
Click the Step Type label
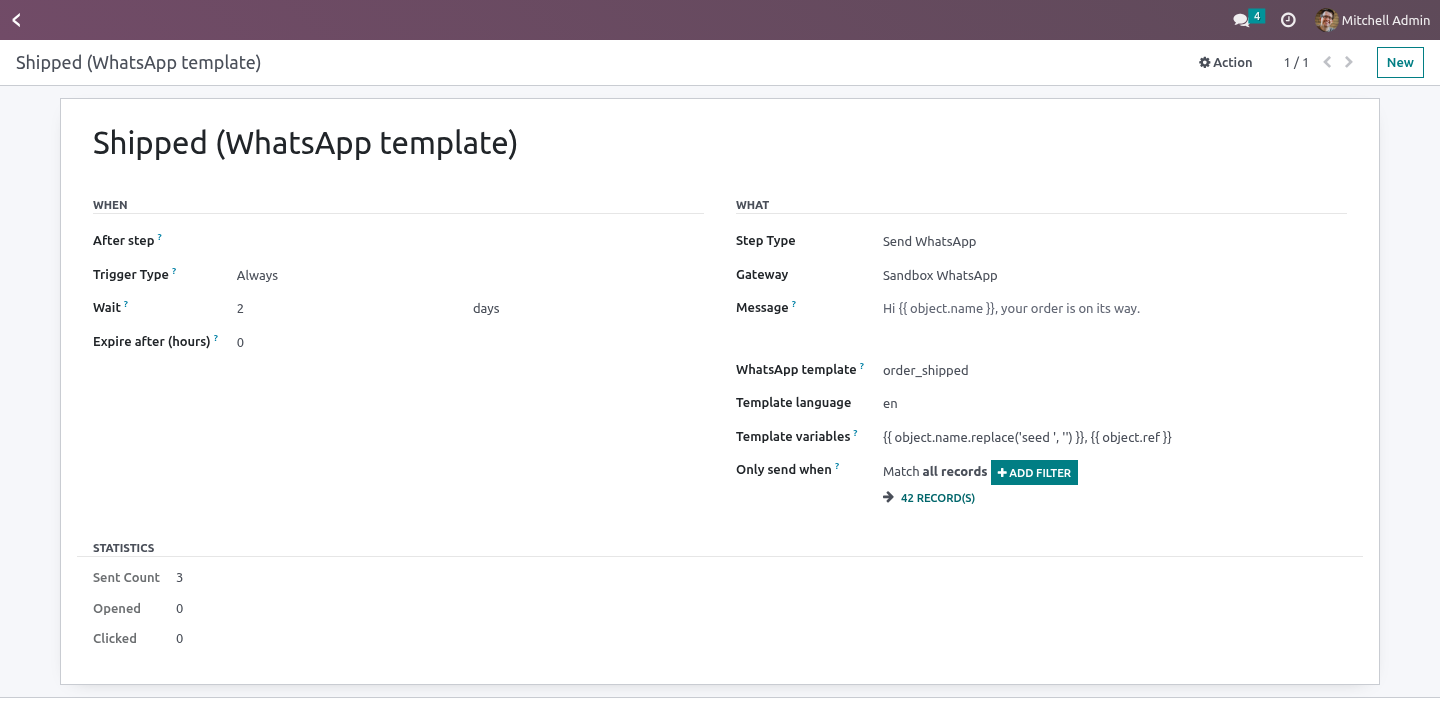[765, 240]
